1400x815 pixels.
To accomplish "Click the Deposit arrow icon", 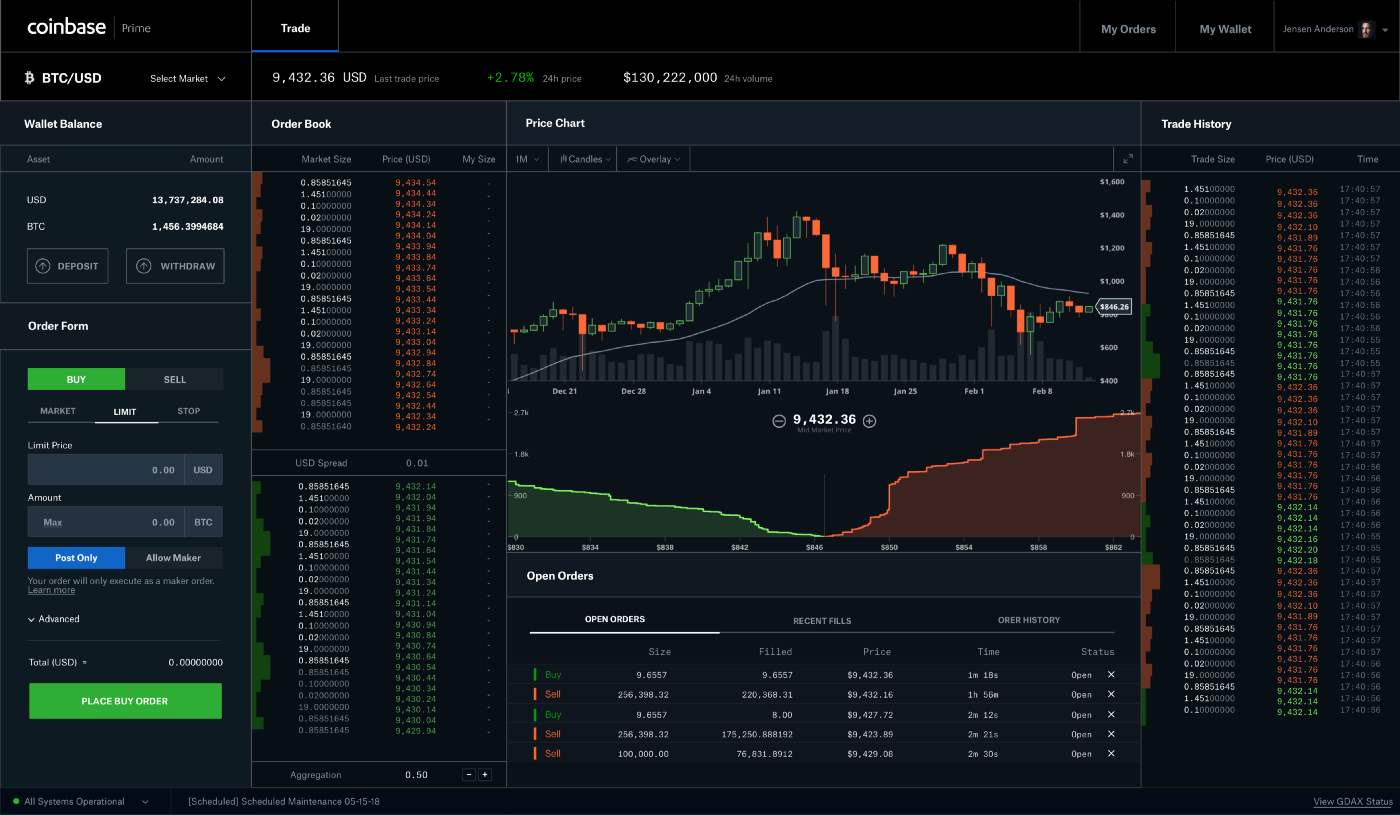I will pos(41,265).
